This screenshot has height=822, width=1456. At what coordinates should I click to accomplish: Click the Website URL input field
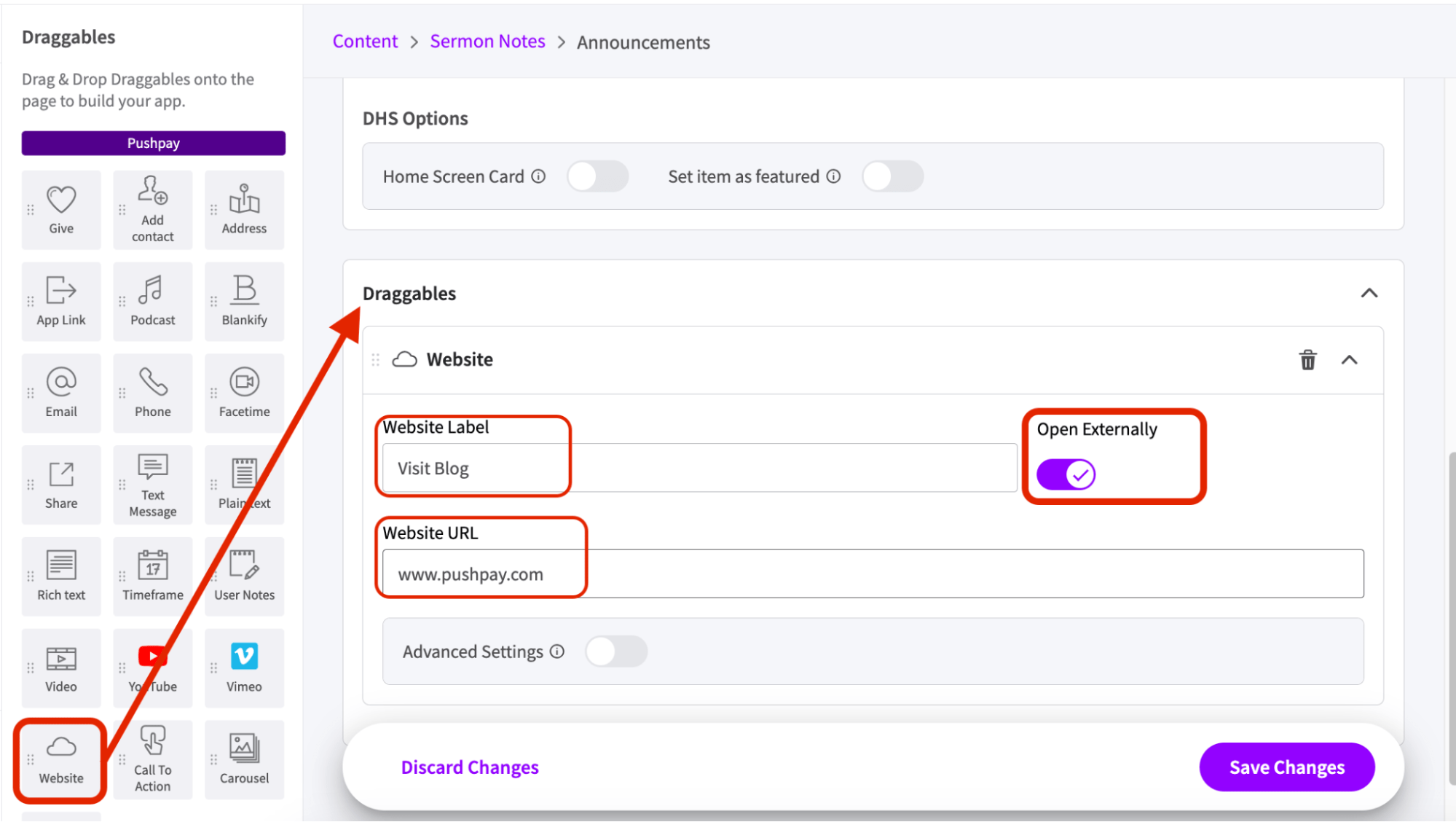coord(873,574)
